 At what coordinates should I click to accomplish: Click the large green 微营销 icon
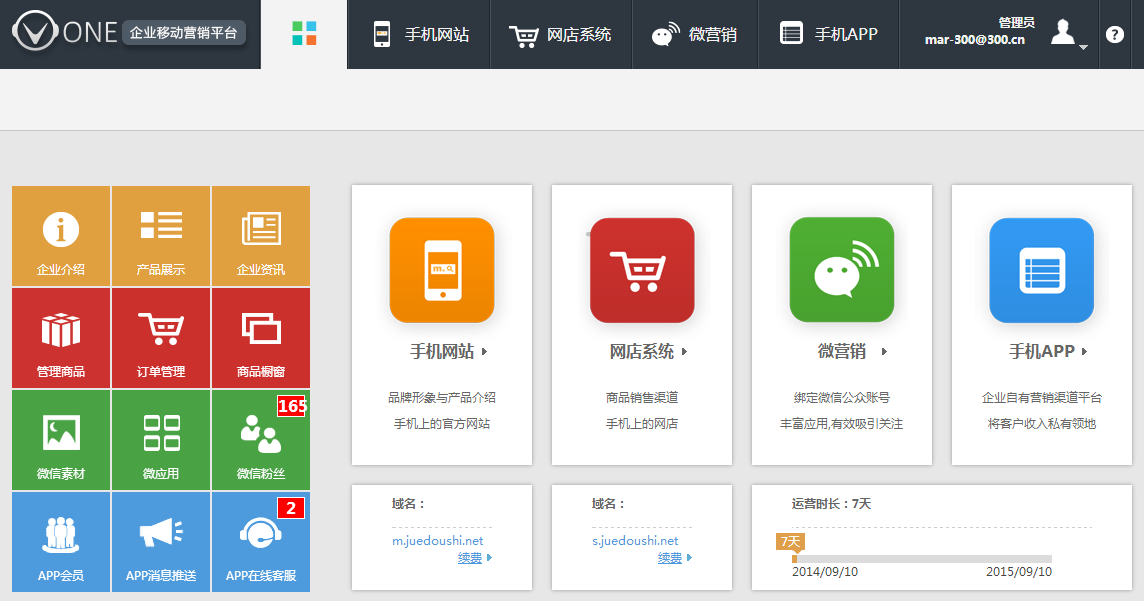pos(842,270)
